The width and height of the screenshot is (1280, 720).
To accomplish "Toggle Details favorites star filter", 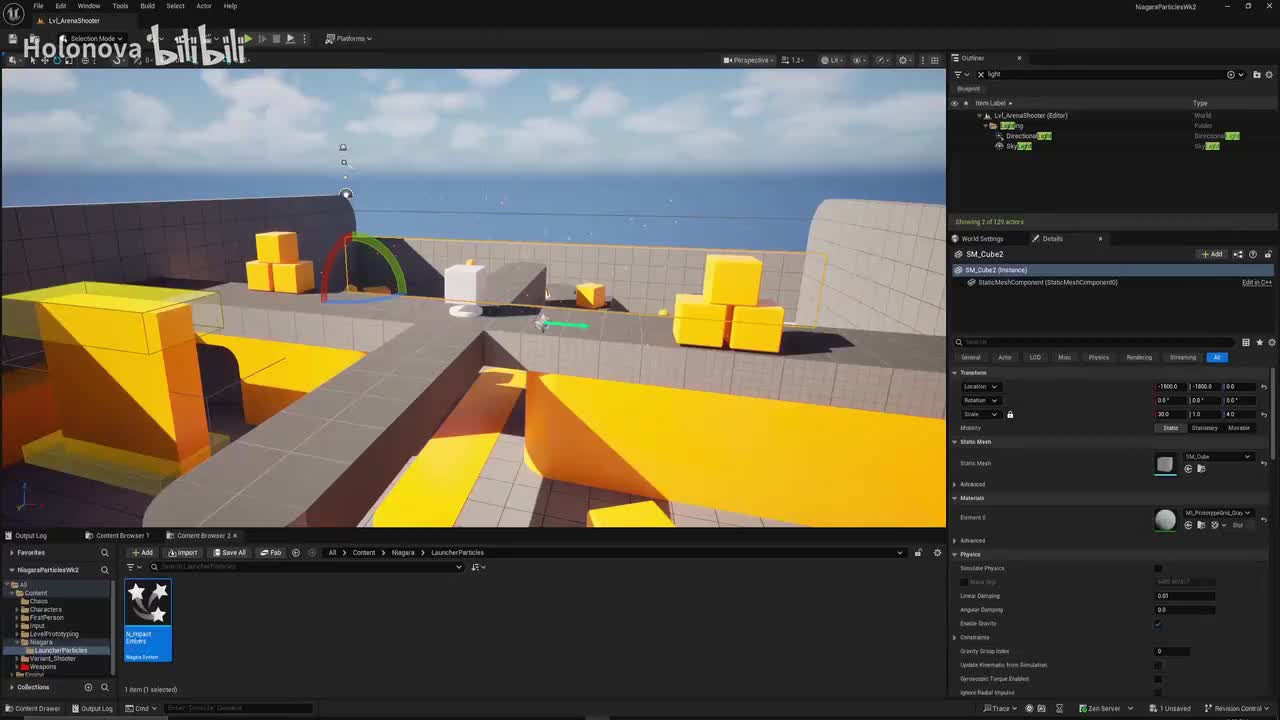I will [1259, 342].
